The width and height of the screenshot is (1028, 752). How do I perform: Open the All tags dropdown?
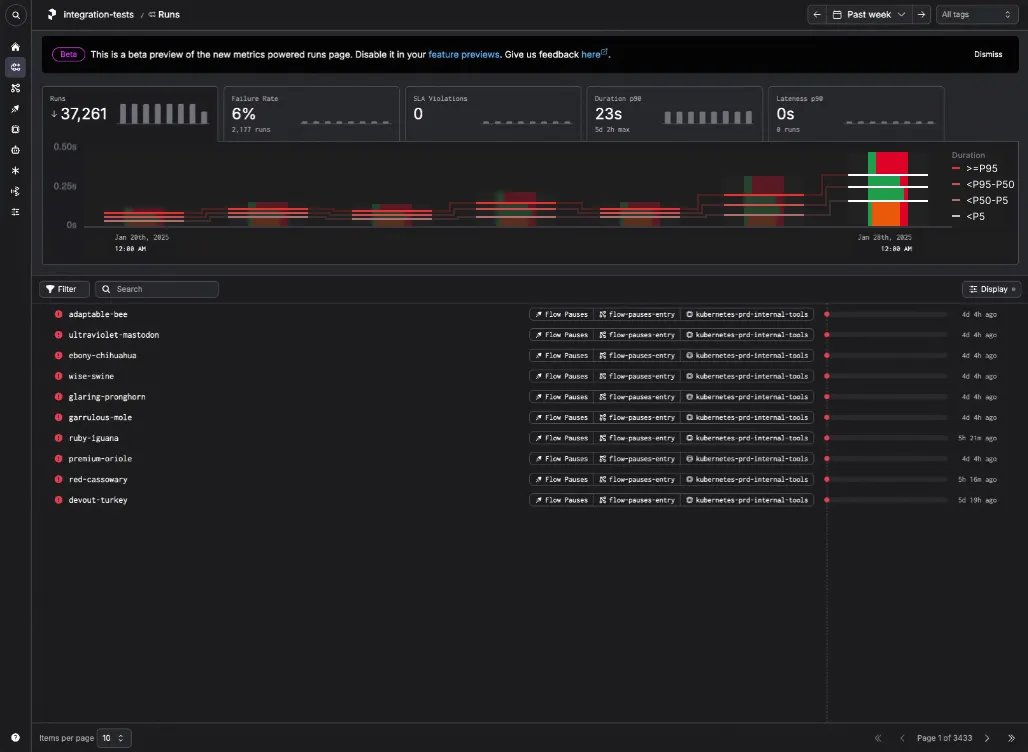click(977, 14)
